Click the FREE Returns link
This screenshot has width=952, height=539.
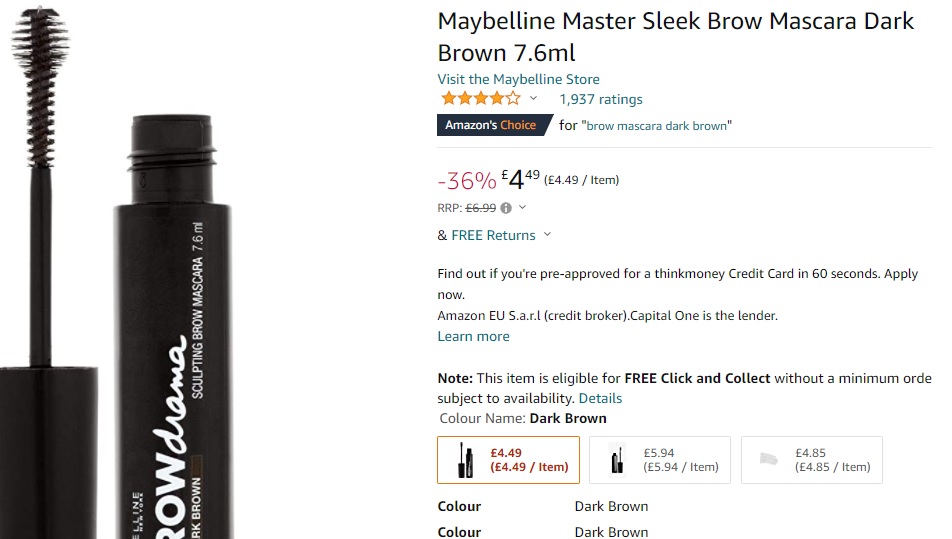(x=493, y=235)
